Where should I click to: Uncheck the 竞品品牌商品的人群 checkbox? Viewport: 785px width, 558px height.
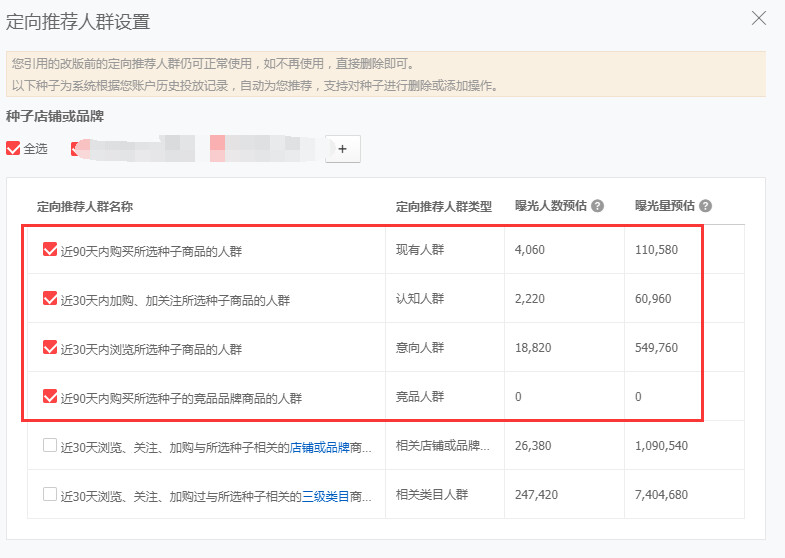[50, 396]
